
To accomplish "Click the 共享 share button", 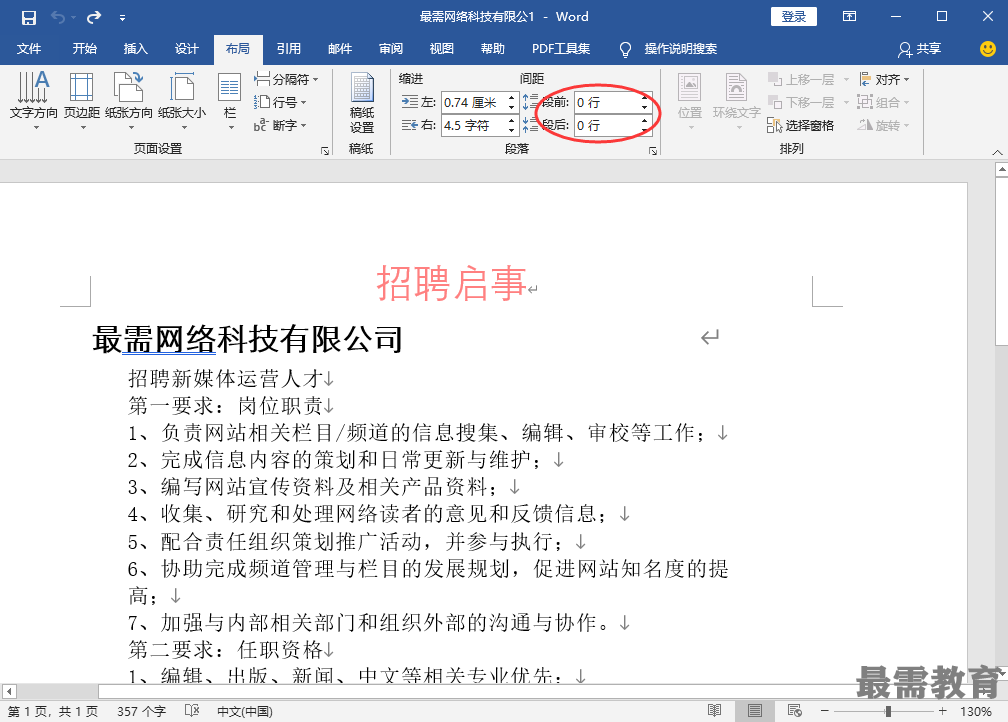I will (x=921, y=49).
